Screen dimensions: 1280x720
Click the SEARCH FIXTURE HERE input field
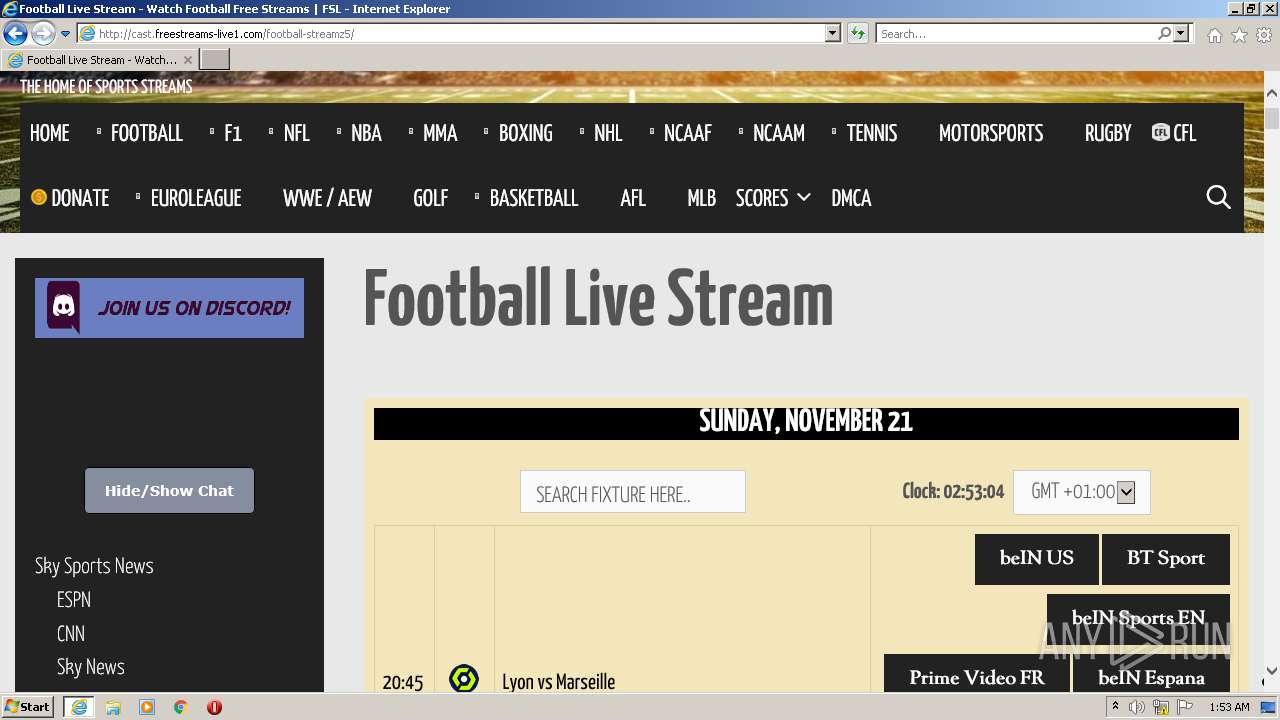633,492
